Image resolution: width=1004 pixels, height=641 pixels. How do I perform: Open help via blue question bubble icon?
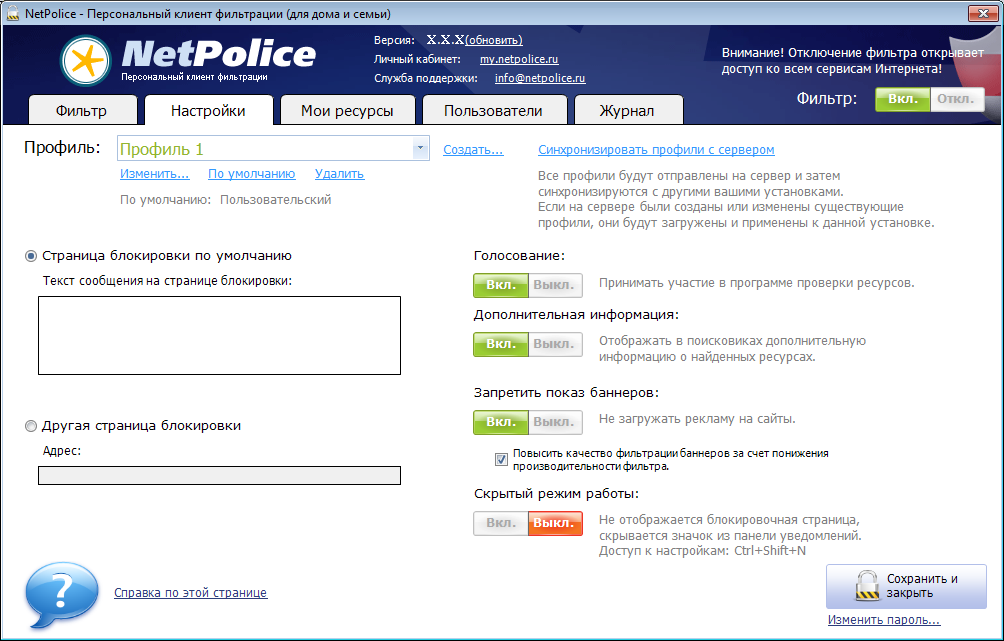pyautogui.click(x=61, y=594)
